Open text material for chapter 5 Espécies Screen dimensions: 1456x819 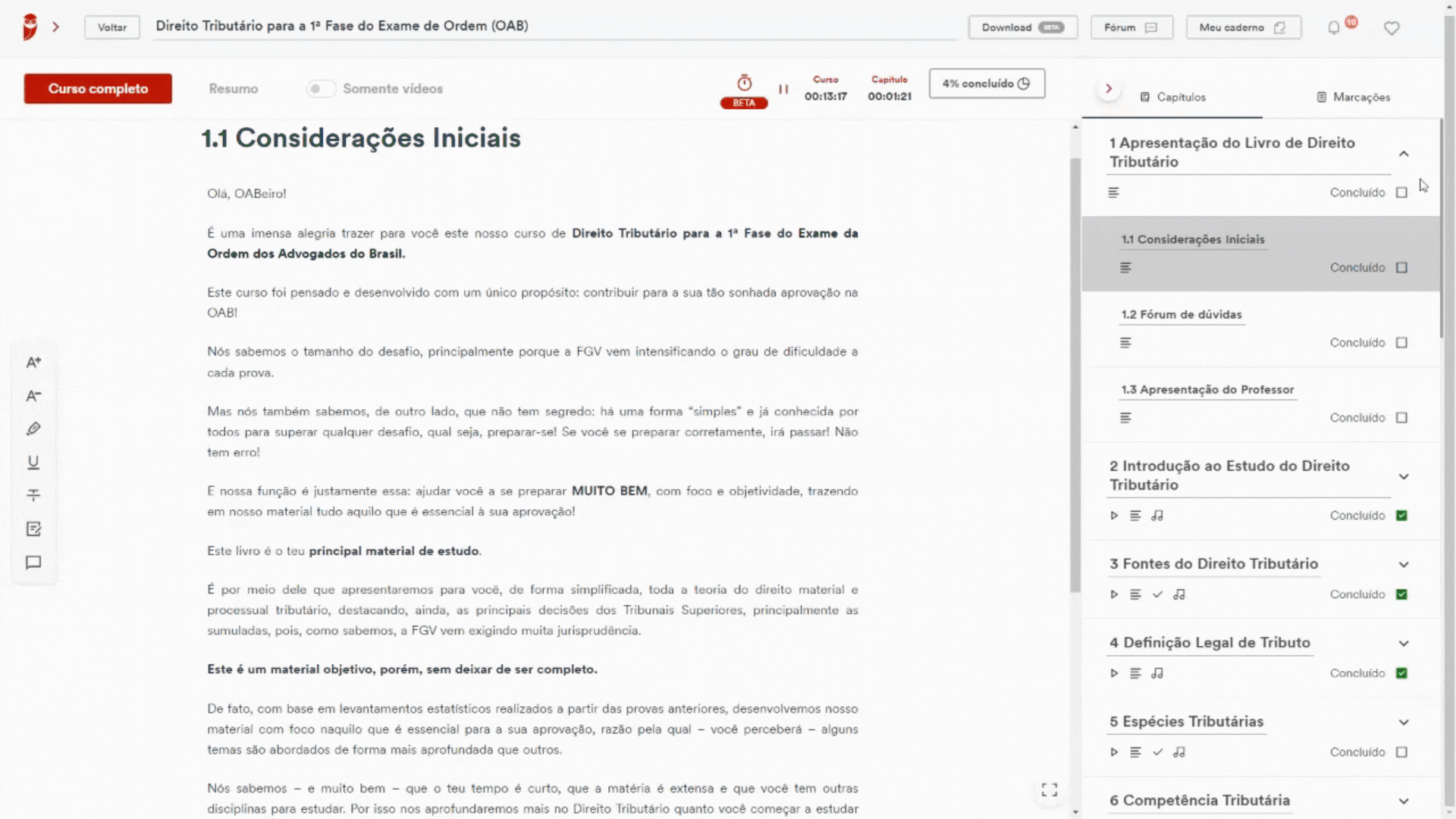1135,752
